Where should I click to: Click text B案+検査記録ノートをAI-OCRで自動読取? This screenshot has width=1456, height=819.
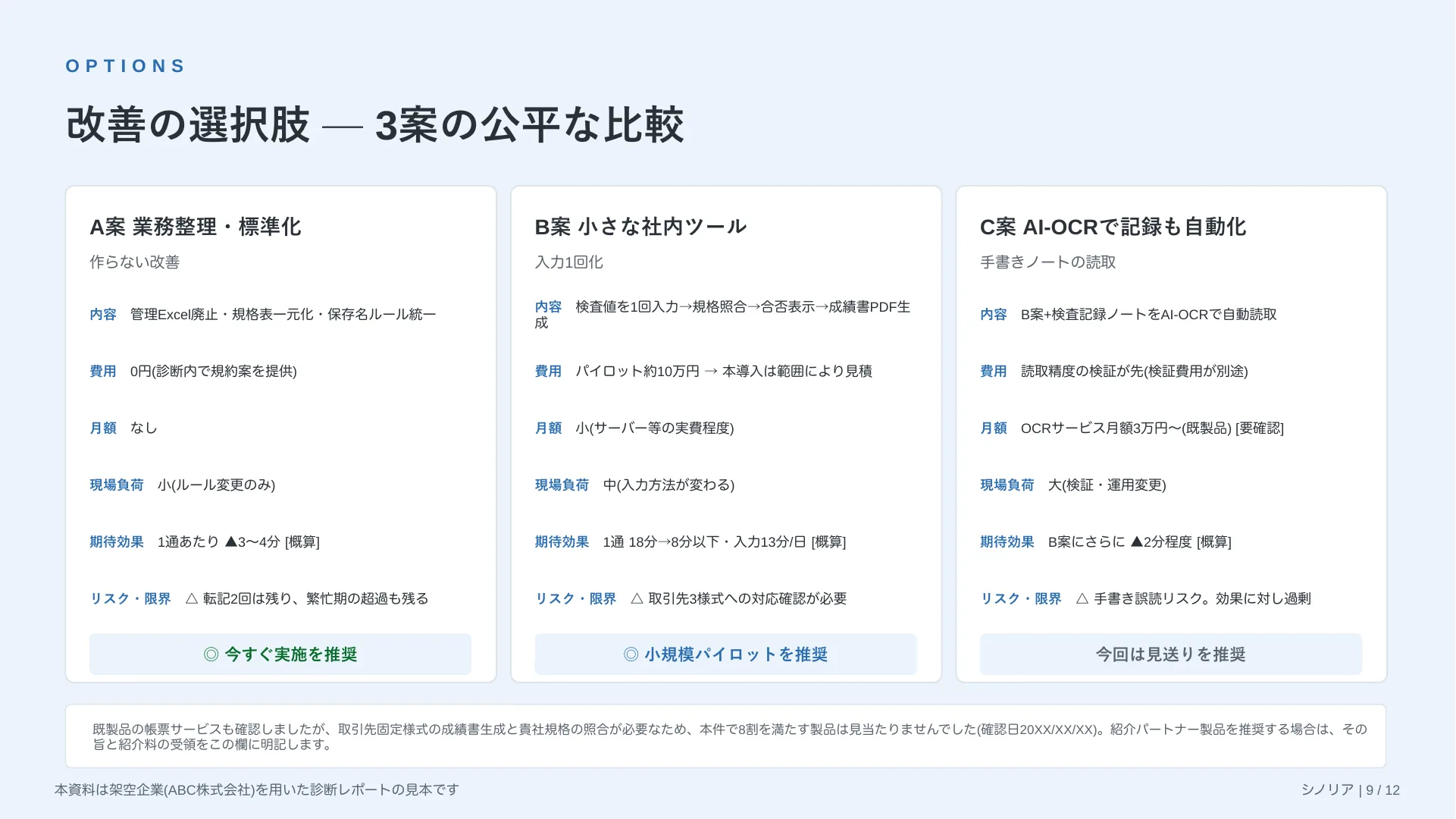tap(1148, 314)
